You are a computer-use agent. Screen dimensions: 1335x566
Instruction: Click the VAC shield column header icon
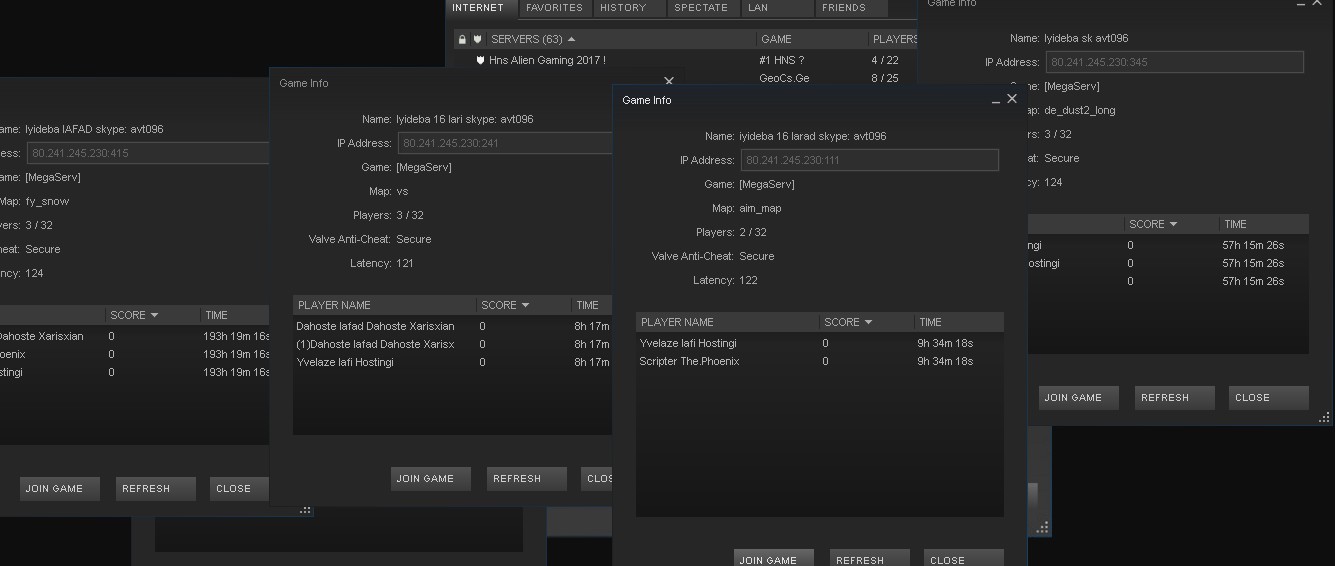coord(478,40)
